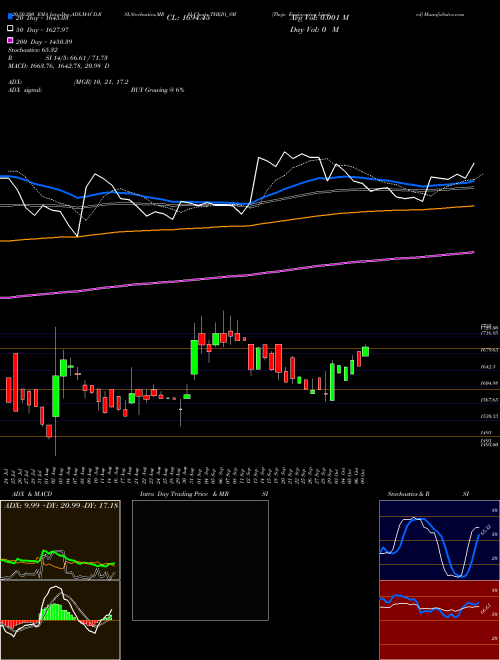Click the white 50 Day legend swatch
The height and width of the screenshot is (660, 500).
coord(11,29)
